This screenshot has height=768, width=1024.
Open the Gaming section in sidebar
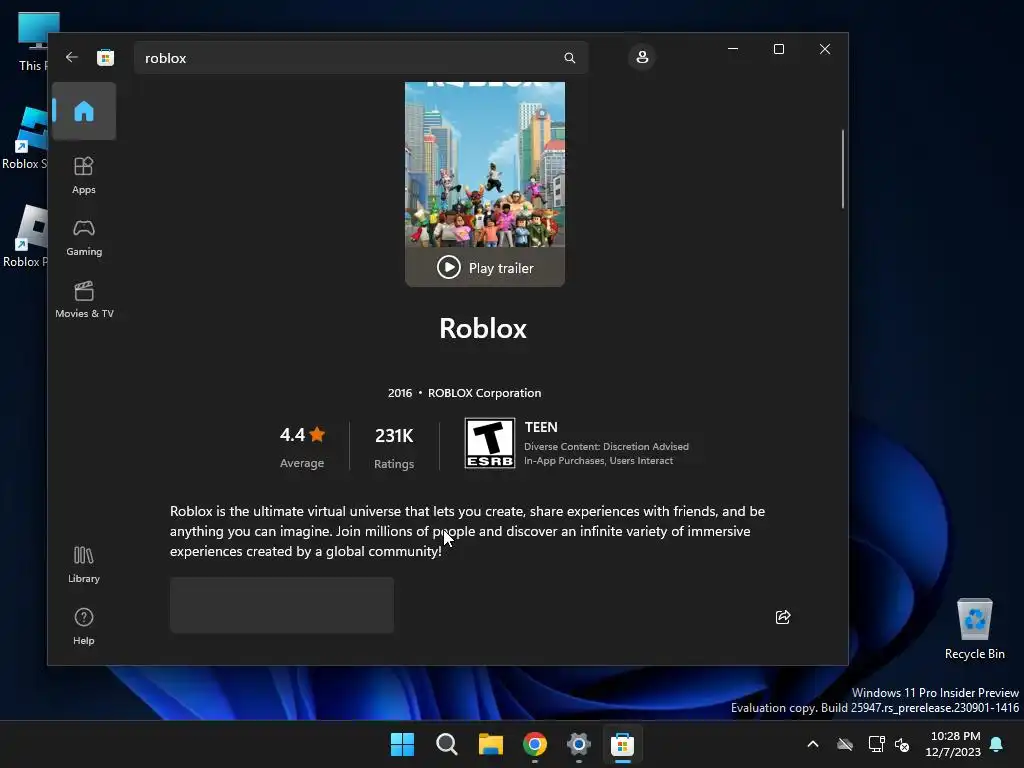point(84,238)
